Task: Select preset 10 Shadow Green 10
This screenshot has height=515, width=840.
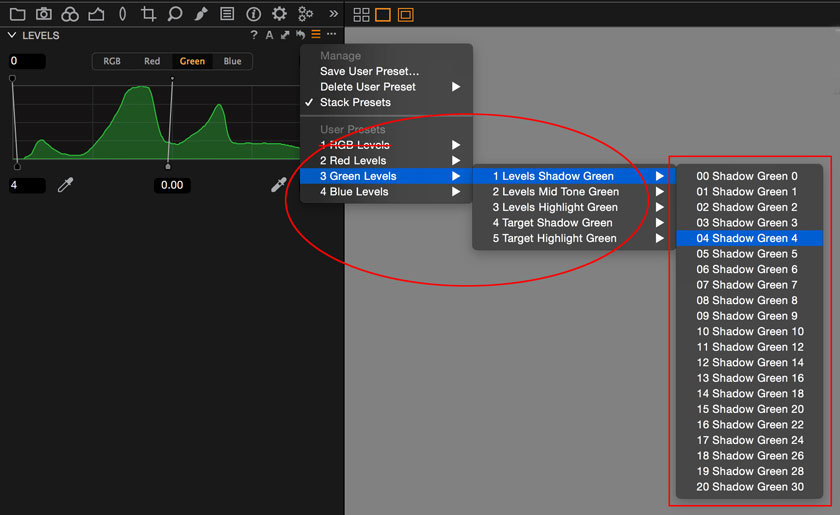Action: [749, 331]
